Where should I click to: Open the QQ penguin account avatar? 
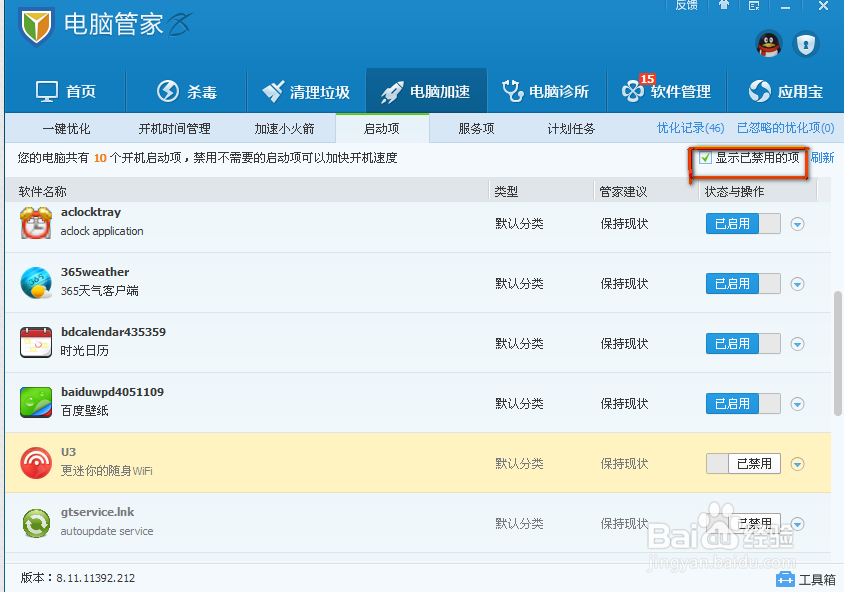pyautogui.click(x=769, y=44)
